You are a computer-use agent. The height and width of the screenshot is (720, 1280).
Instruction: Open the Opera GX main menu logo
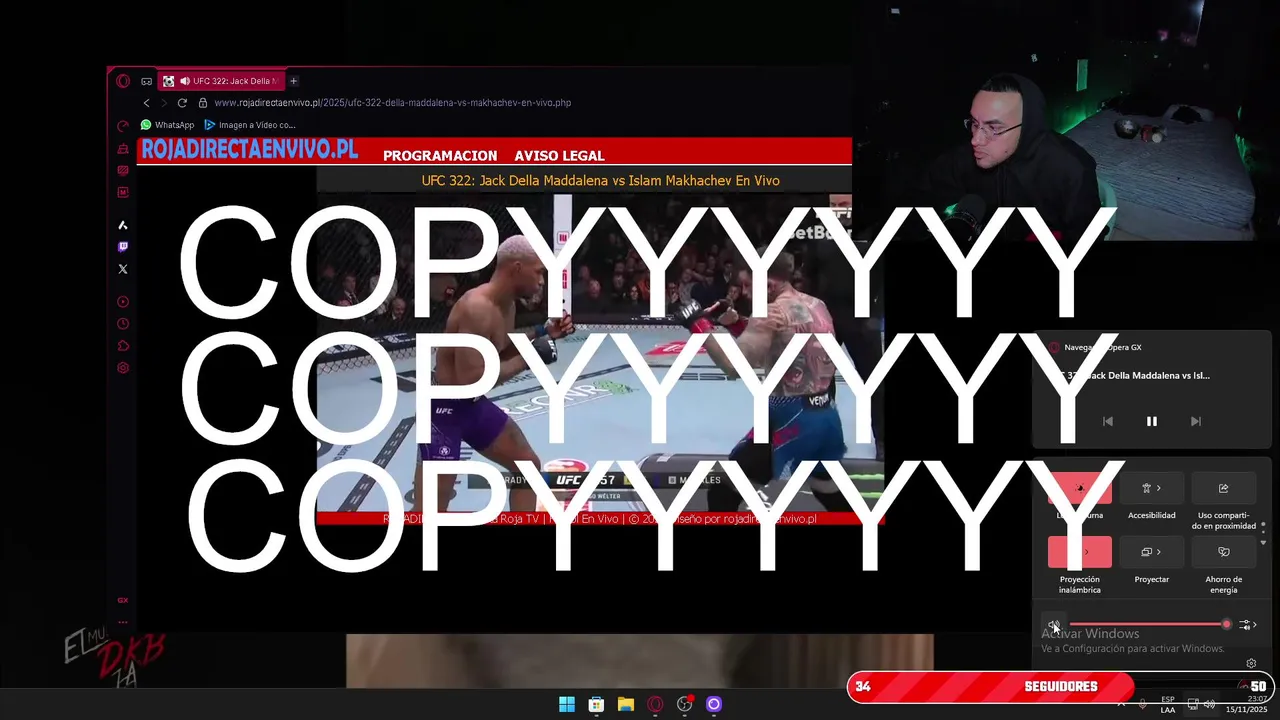[123, 81]
